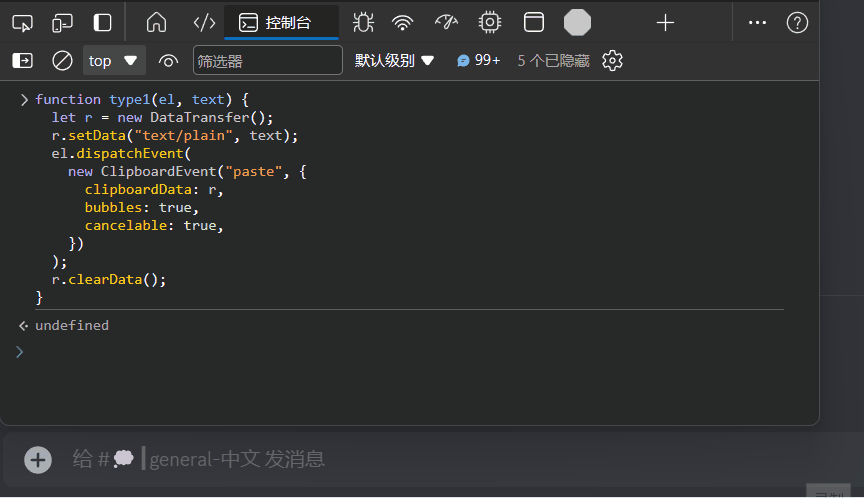Open the Memory chip panel
The height and width of the screenshot is (498, 864).
coord(489,22)
